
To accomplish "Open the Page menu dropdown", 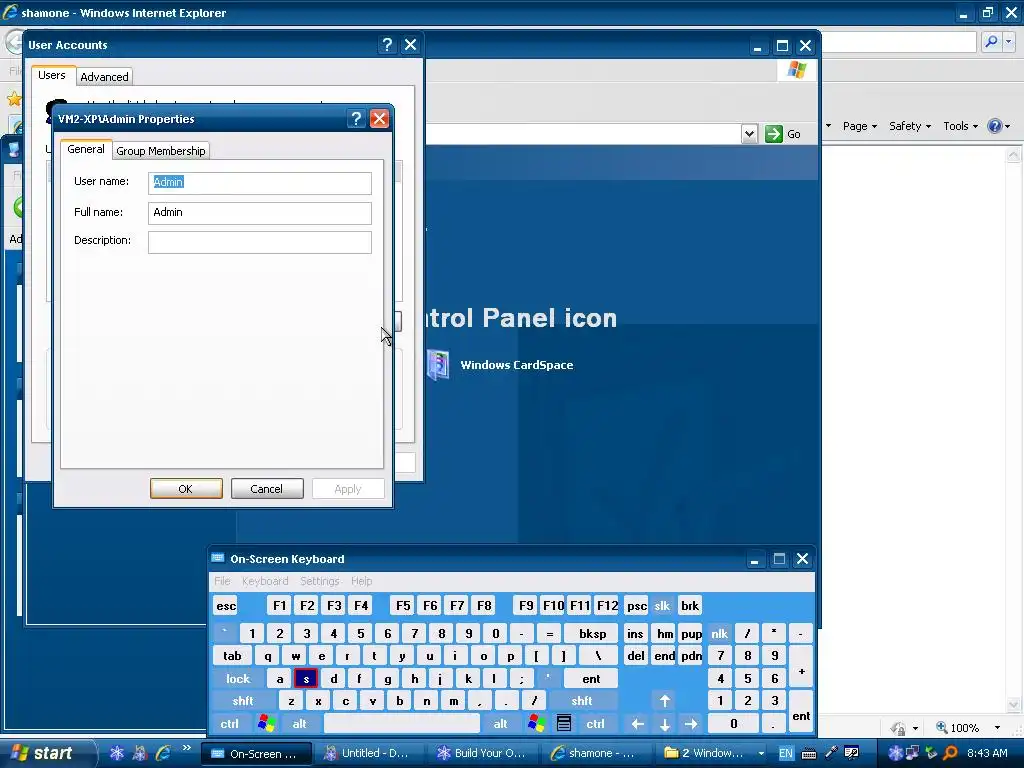I will coord(859,126).
